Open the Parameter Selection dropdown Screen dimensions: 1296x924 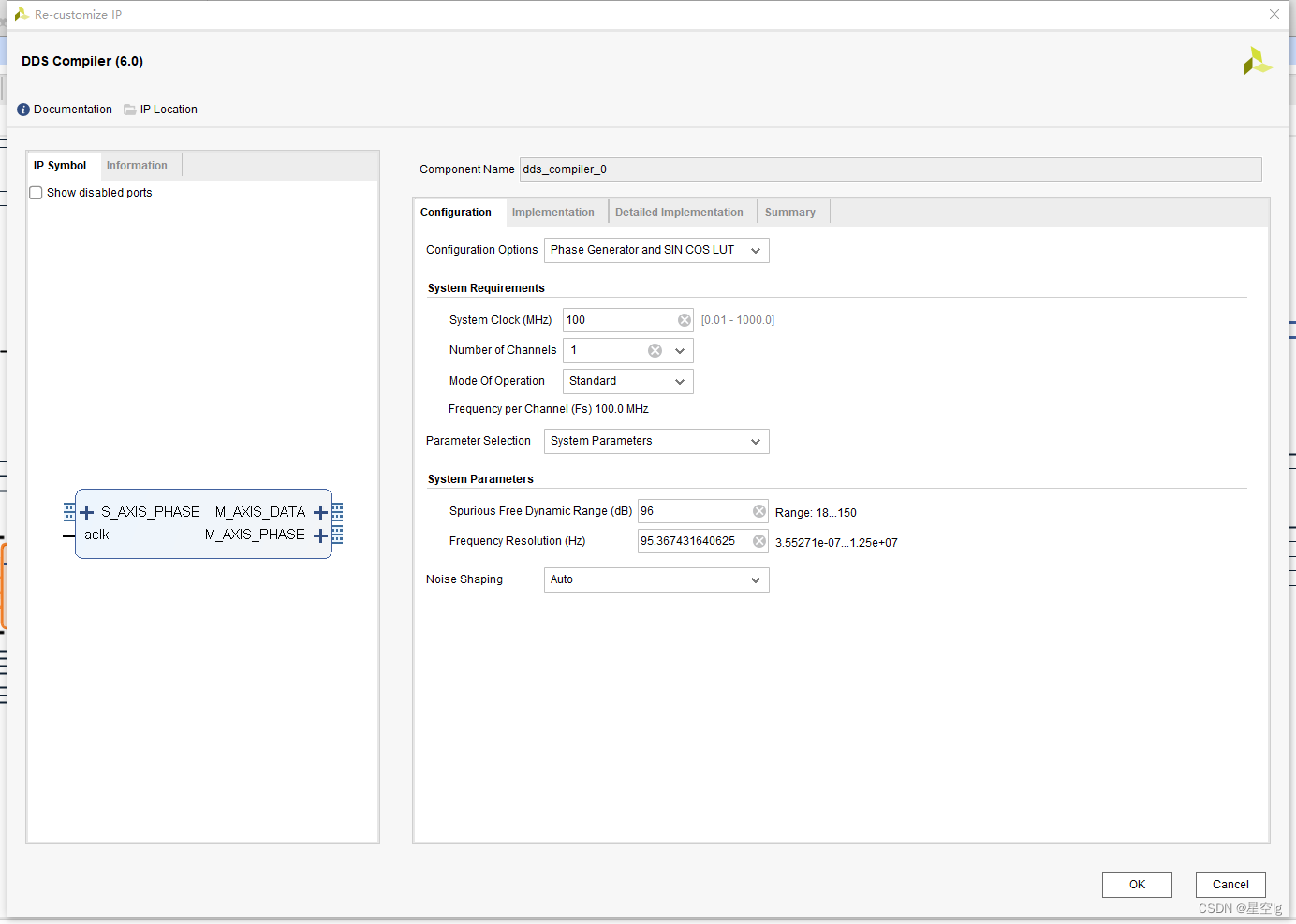(656, 441)
